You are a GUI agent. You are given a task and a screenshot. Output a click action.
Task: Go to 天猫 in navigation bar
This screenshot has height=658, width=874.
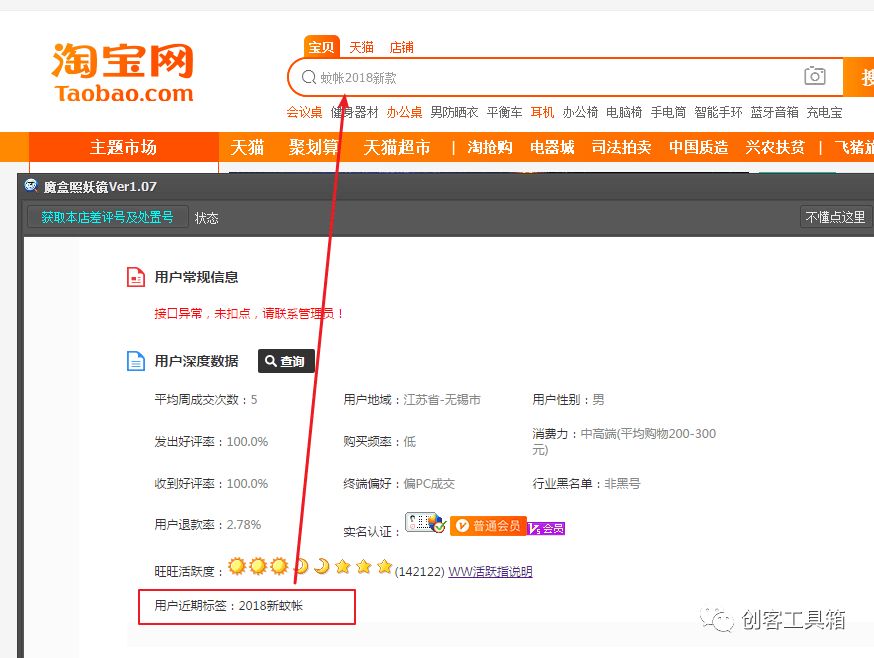247,147
